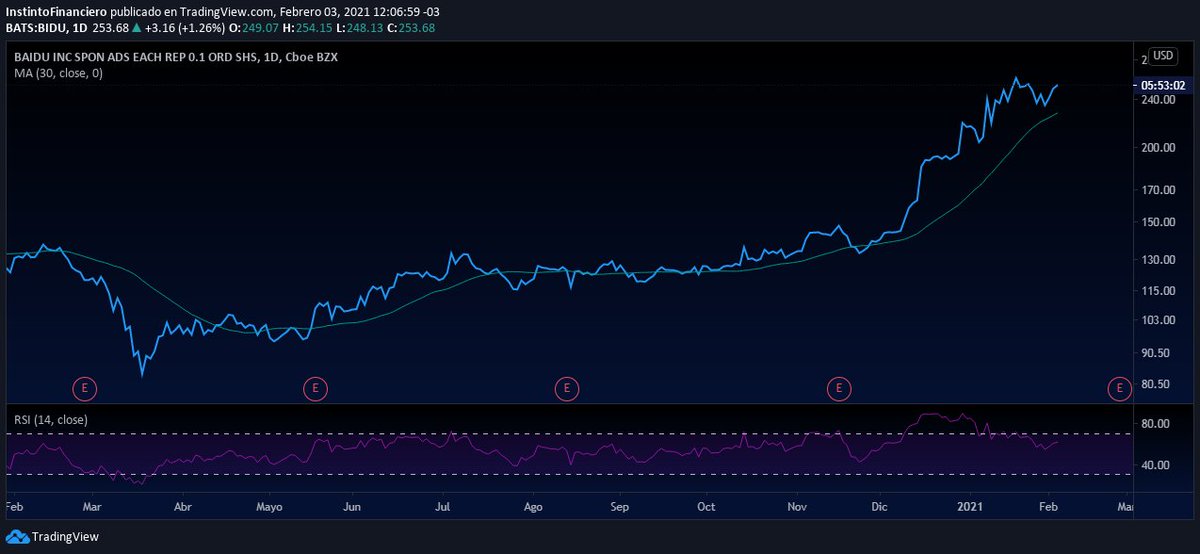
Task: Click the TradingView cloud logo icon
Action: tap(17, 537)
